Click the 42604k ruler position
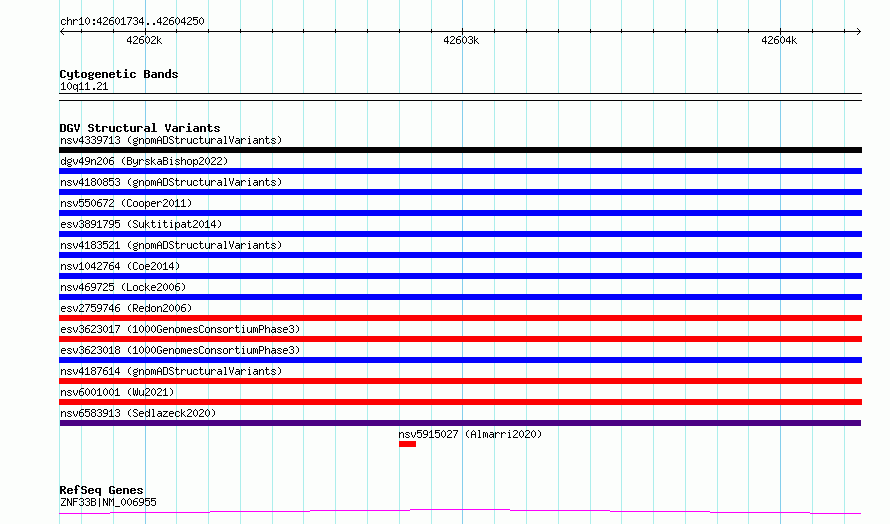This screenshot has height=524, width=890. click(x=779, y=40)
